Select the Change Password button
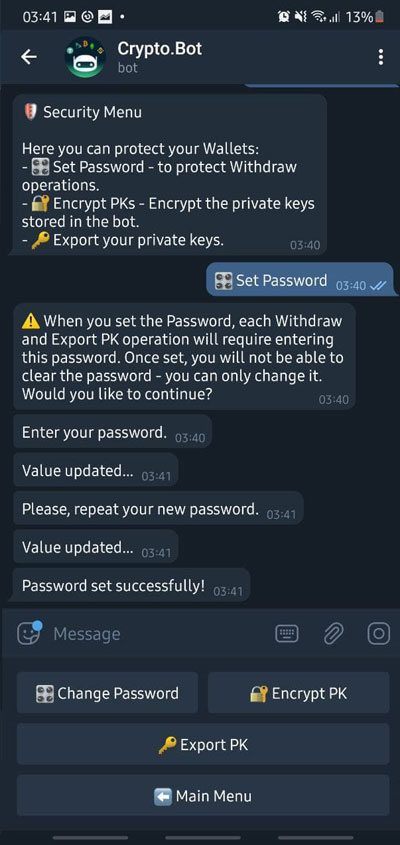Image resolution: width=400 pixels, height=845 pixels. coord(107,692)
